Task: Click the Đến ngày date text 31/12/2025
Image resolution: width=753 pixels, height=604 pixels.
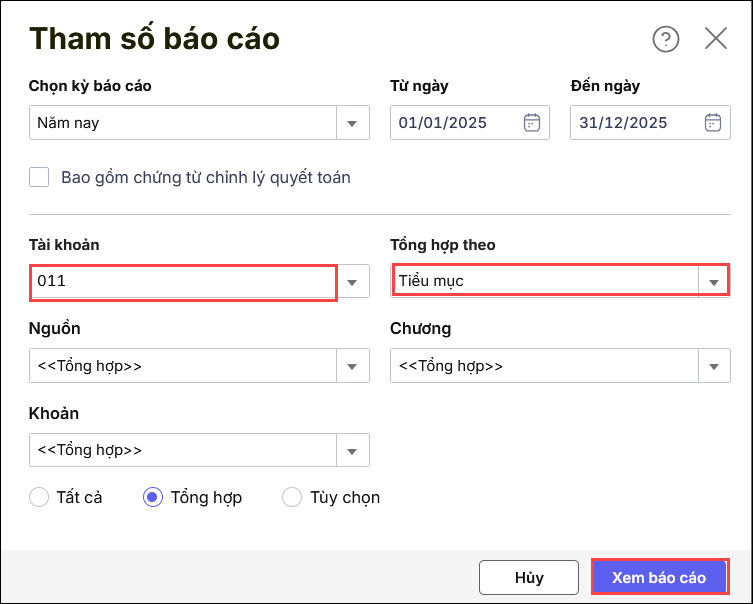Action: pyautogui.click(x=623, y=123)
